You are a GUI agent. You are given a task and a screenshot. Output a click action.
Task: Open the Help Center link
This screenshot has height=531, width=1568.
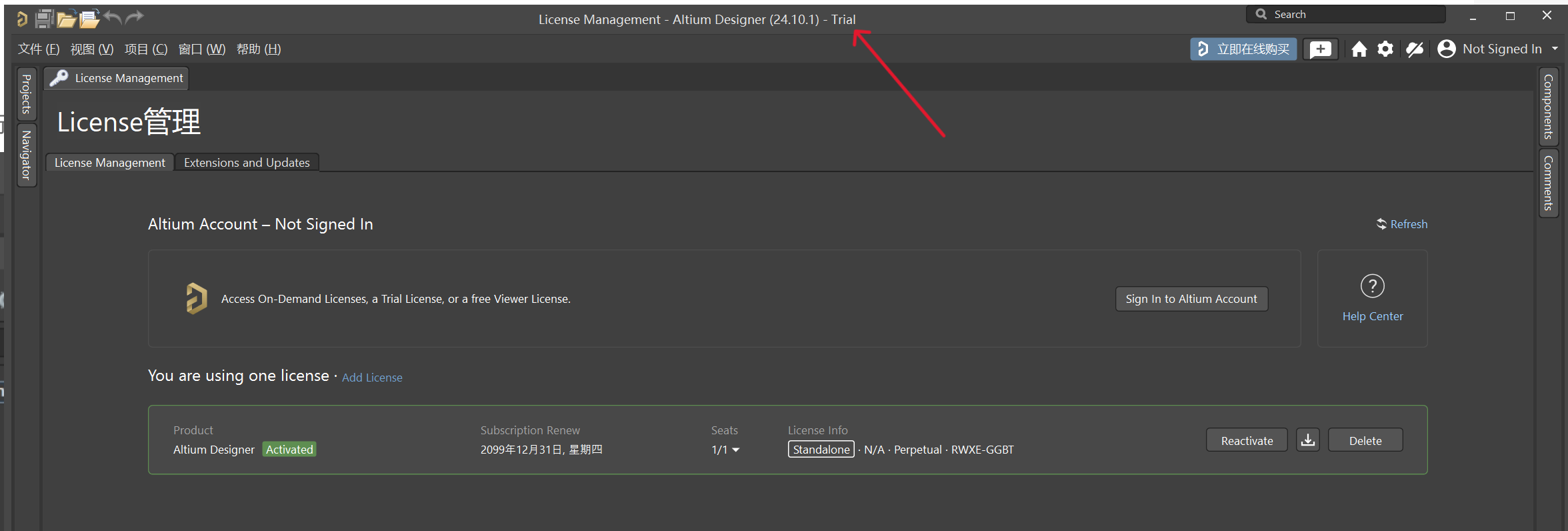pyautogui.click(x=1373, y=316)
